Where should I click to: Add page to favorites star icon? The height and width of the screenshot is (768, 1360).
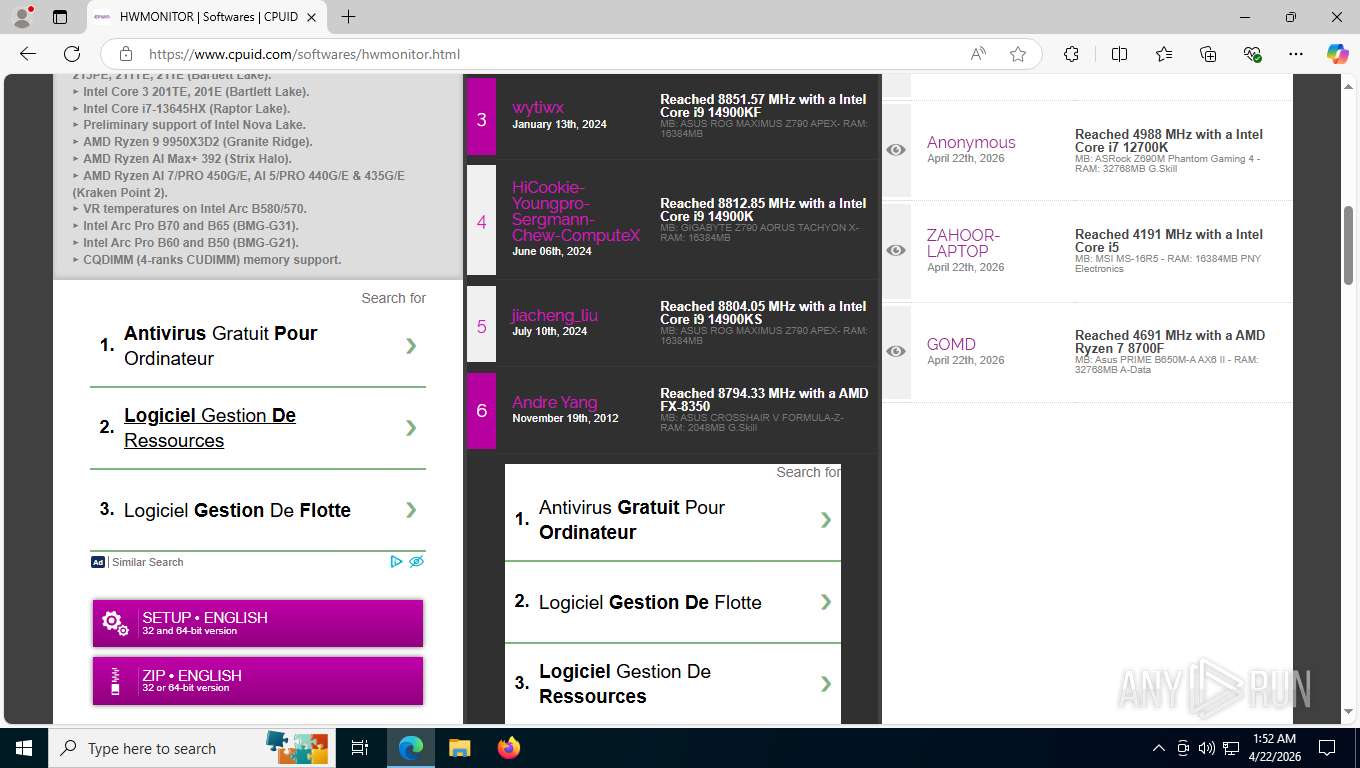click(1018, 54)
